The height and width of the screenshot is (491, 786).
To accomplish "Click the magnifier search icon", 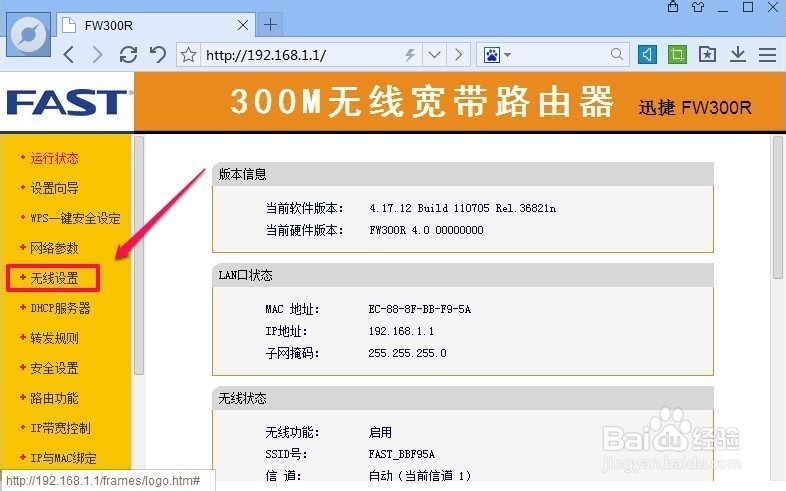I will pos(617,54).
